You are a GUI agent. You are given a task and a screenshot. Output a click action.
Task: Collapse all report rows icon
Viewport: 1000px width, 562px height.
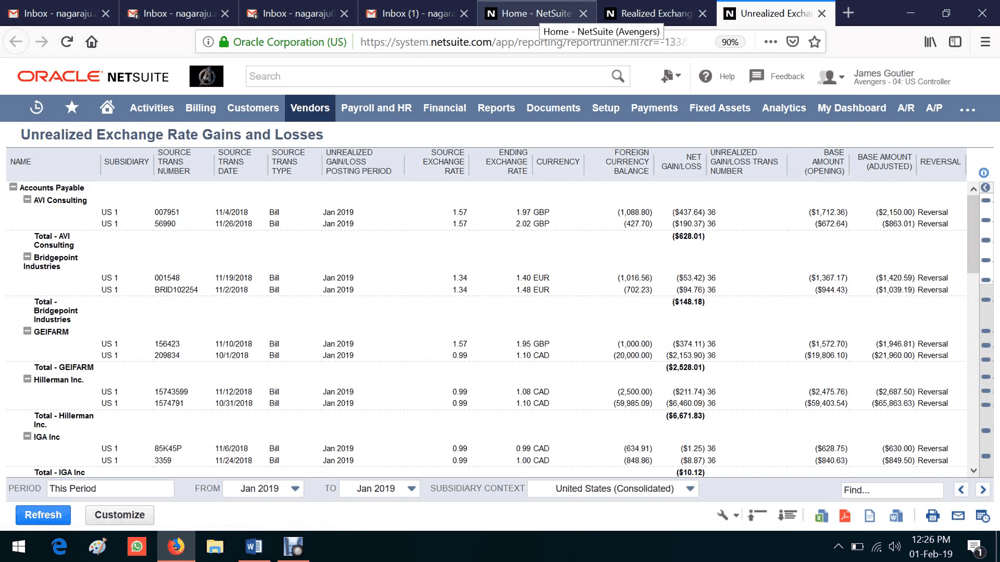757,515
